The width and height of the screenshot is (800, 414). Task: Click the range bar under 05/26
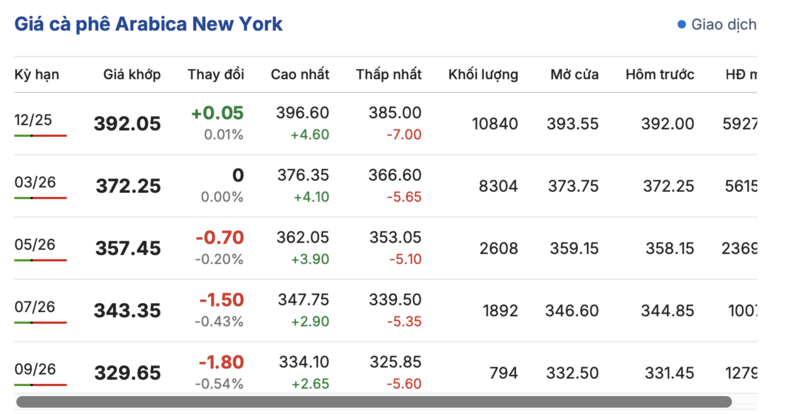(x=40, y=260)
